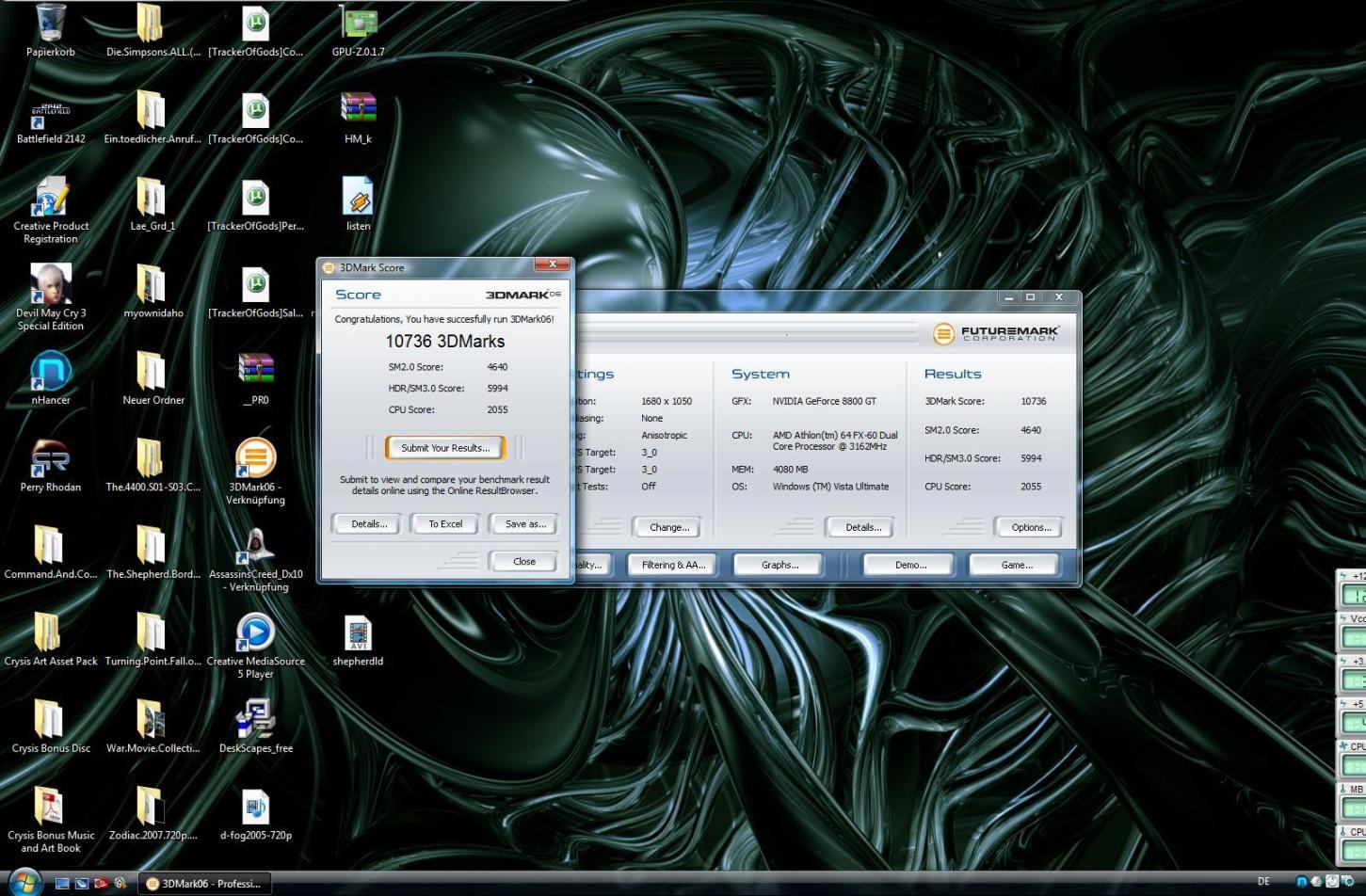
Task: Launch AssassinsCreed_Dx10 - Verknüpfung shortcut
Action: point(255,559)
